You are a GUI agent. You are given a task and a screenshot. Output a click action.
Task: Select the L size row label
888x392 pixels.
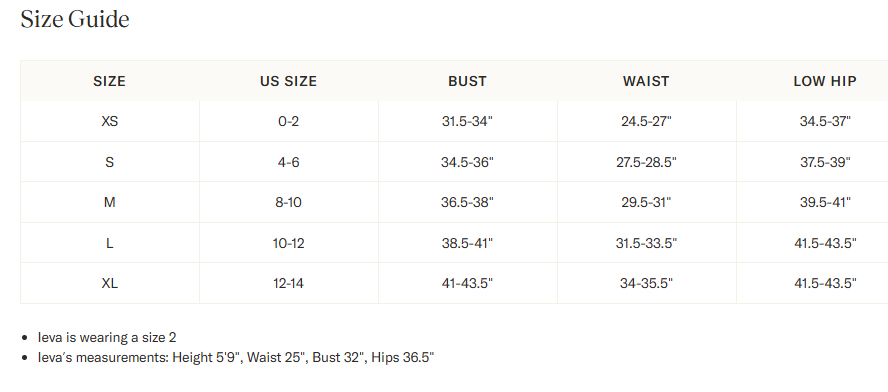[109, 243]
